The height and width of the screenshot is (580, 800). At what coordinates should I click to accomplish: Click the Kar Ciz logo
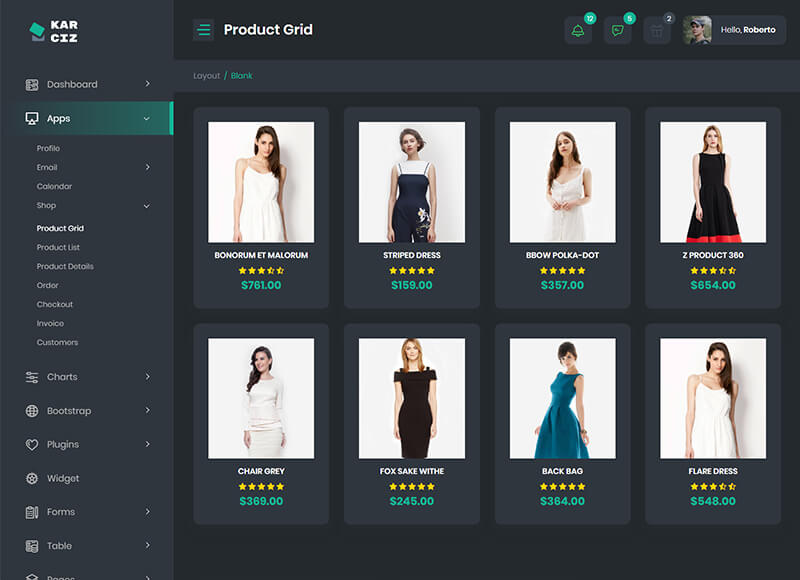[x=53, y=32]
